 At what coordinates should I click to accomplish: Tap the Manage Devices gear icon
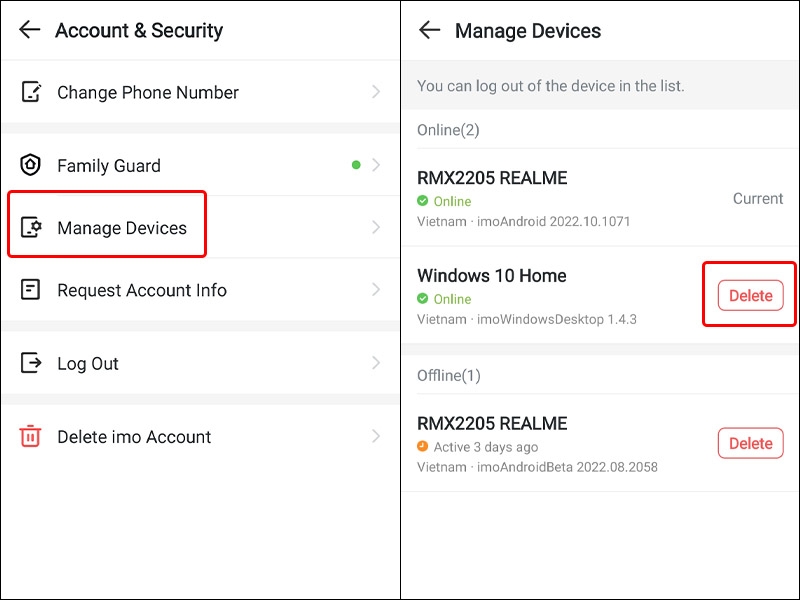click(x=31, y=227)
